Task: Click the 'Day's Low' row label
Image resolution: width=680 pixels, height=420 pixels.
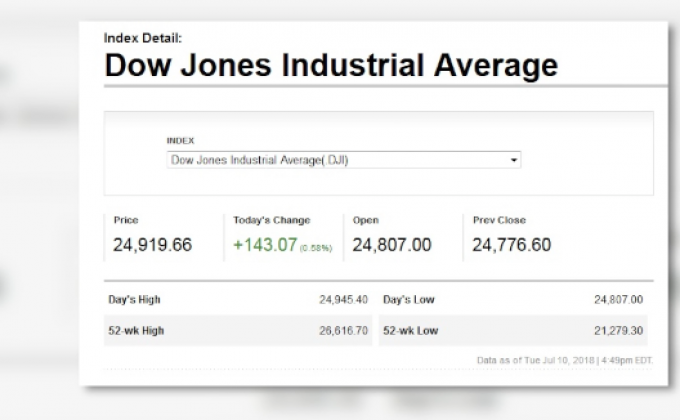Action: click(409, 299)
